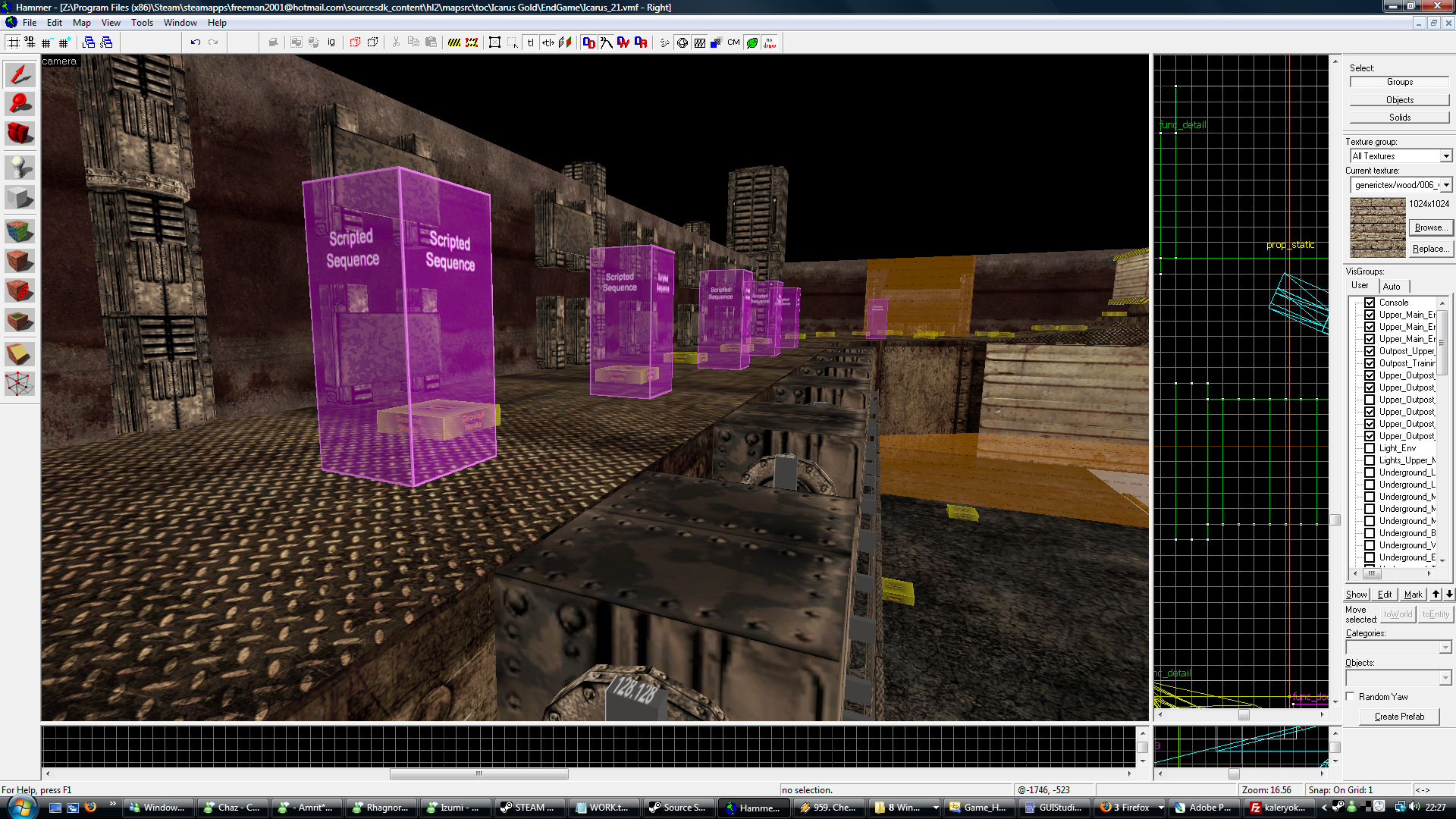Click the Solids select button
1456x819 pixels.
(x=1400, y=118)
